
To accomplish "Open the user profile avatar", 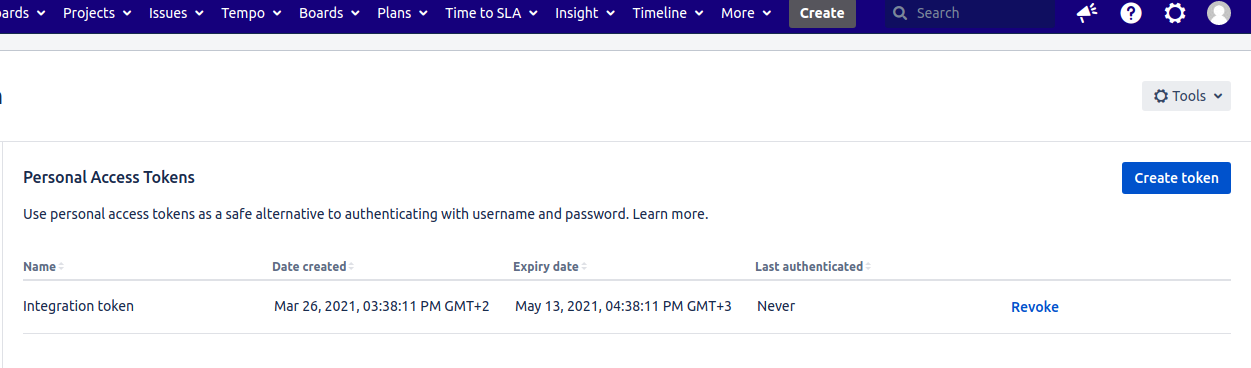I will coord(1219,13).
